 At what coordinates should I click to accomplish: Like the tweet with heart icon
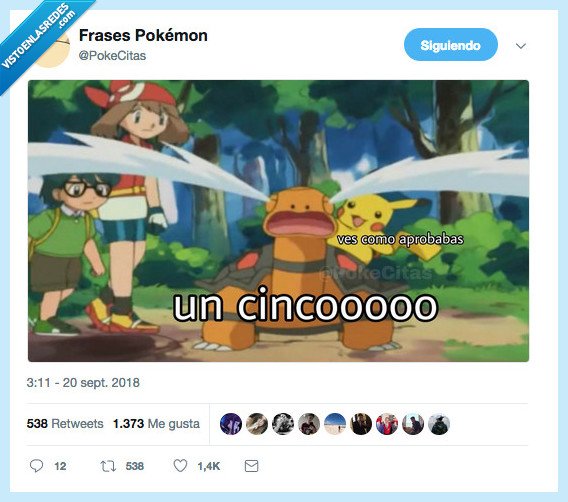(x=180, y=466)
